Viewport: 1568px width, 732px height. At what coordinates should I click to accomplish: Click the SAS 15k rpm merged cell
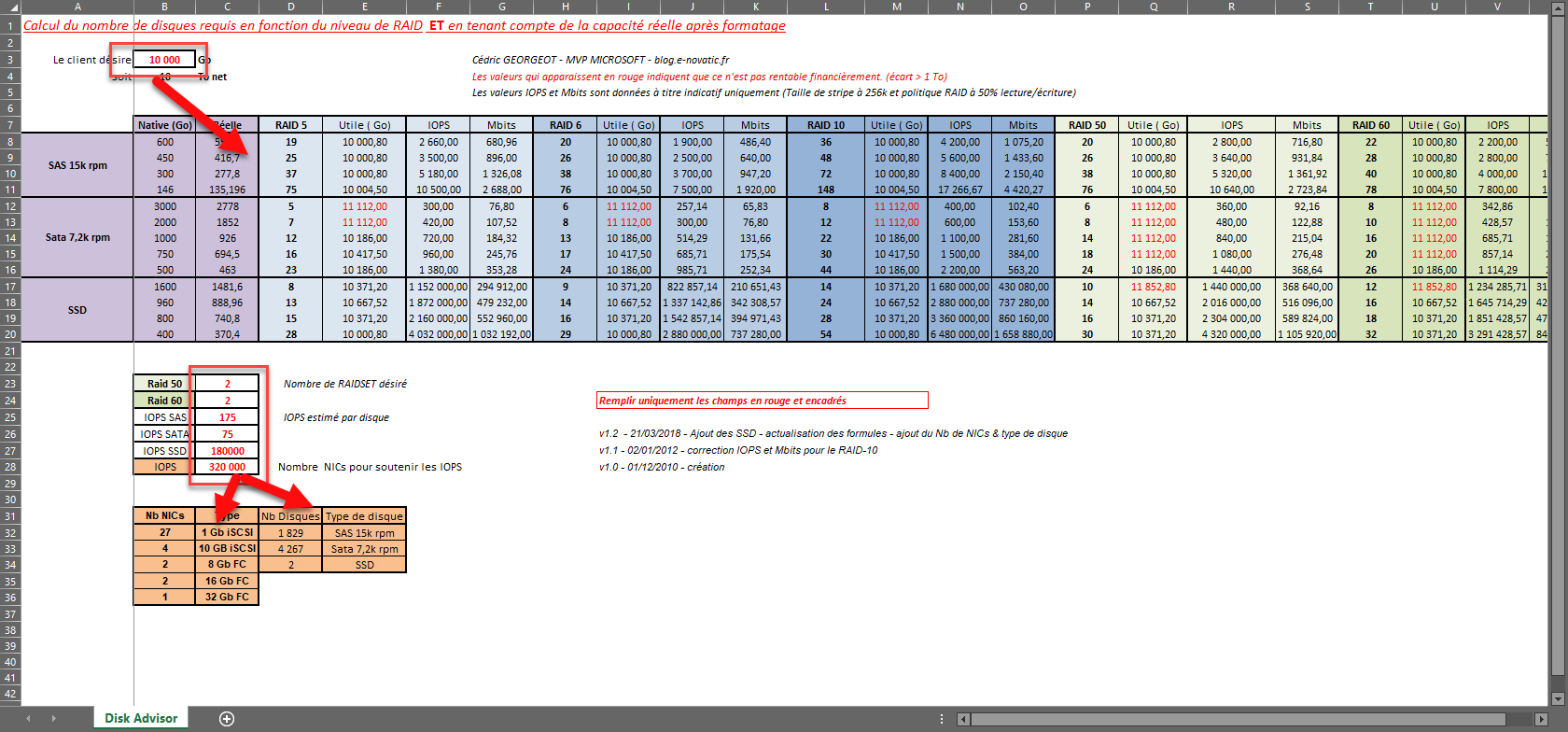[x=77, y=165]
